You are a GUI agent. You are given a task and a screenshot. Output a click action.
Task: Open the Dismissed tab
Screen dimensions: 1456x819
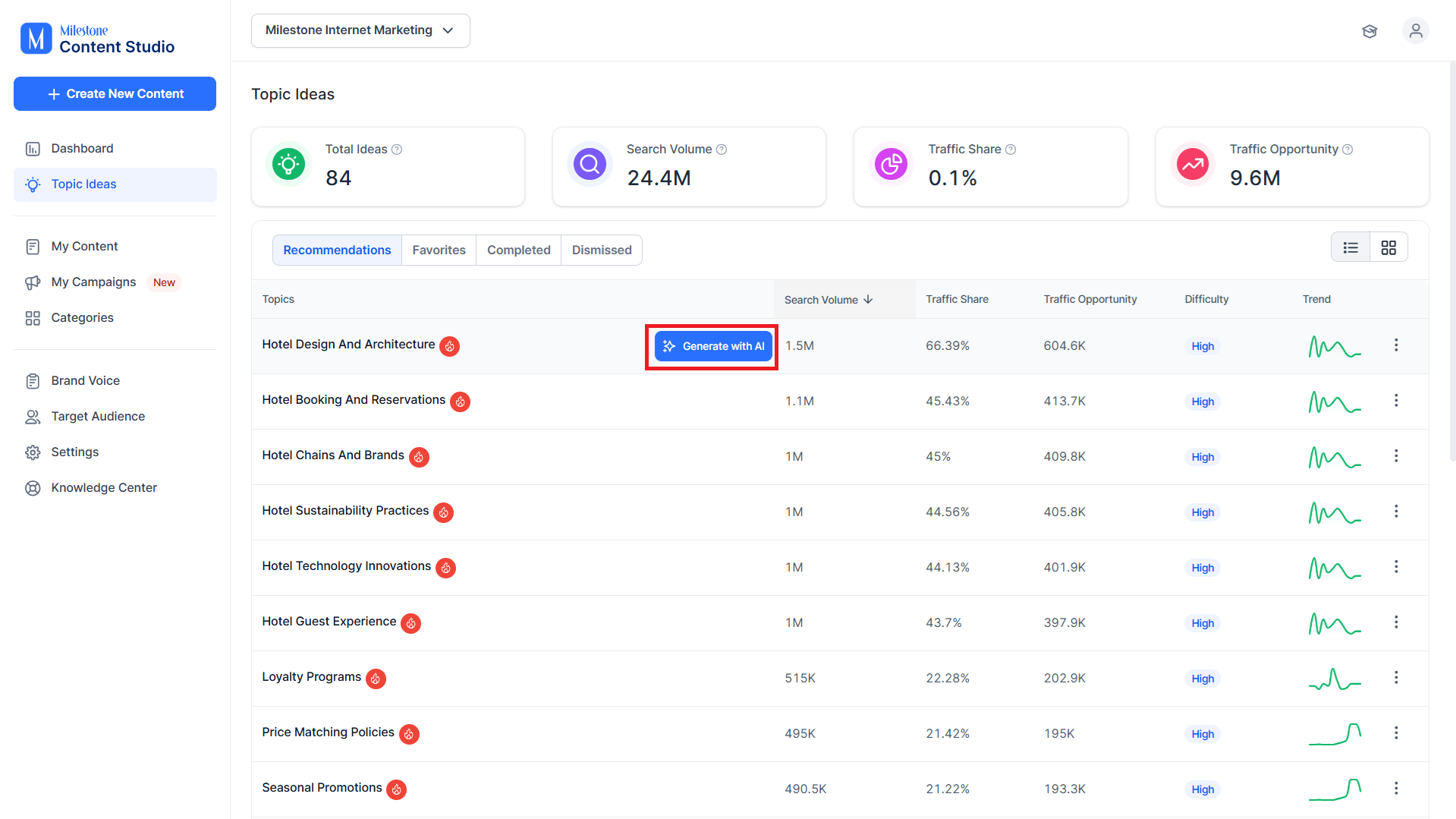pos(602,250)
